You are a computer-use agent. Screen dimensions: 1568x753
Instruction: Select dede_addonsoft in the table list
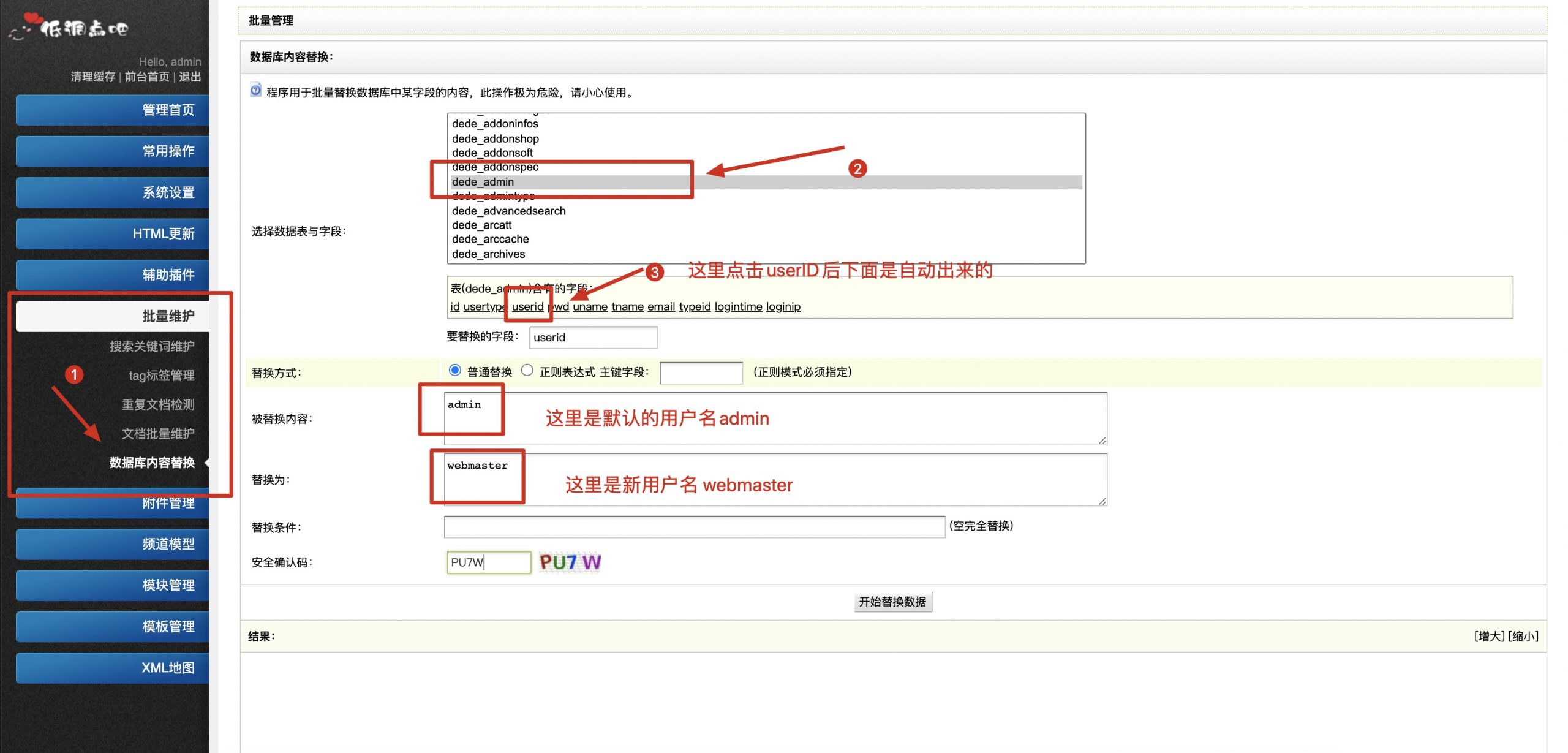point(766,153)
